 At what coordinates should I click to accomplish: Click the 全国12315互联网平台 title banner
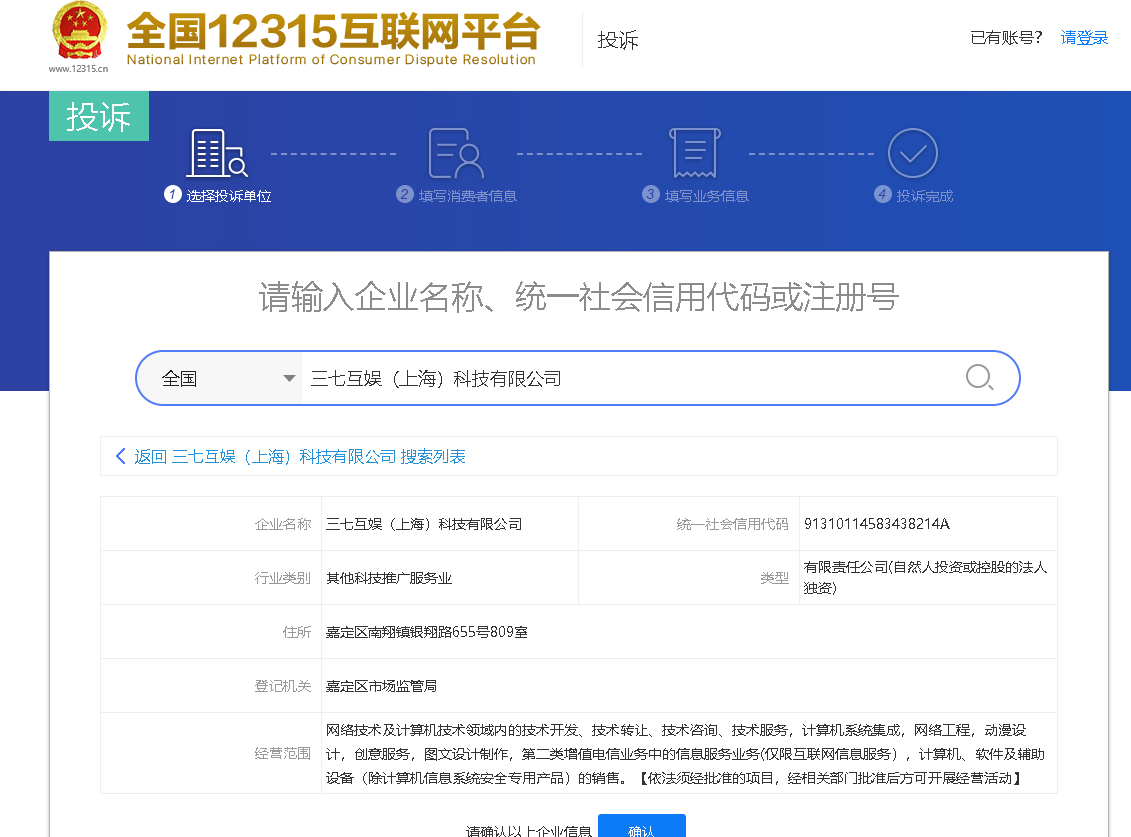pos(333,39)
